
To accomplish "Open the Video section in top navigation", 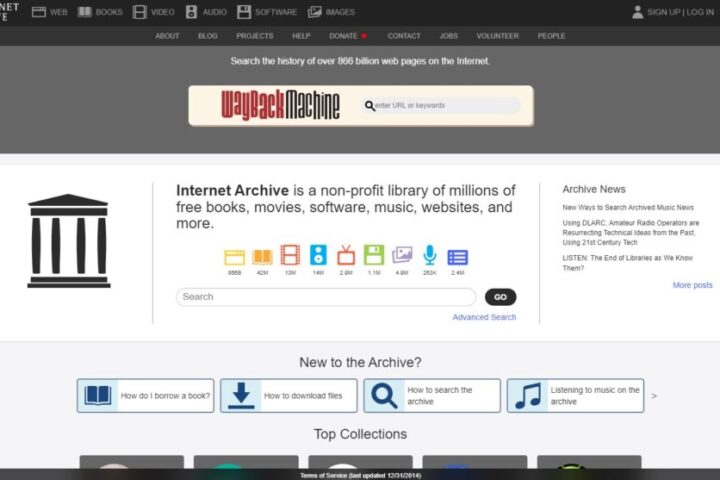I will [153, 12].
